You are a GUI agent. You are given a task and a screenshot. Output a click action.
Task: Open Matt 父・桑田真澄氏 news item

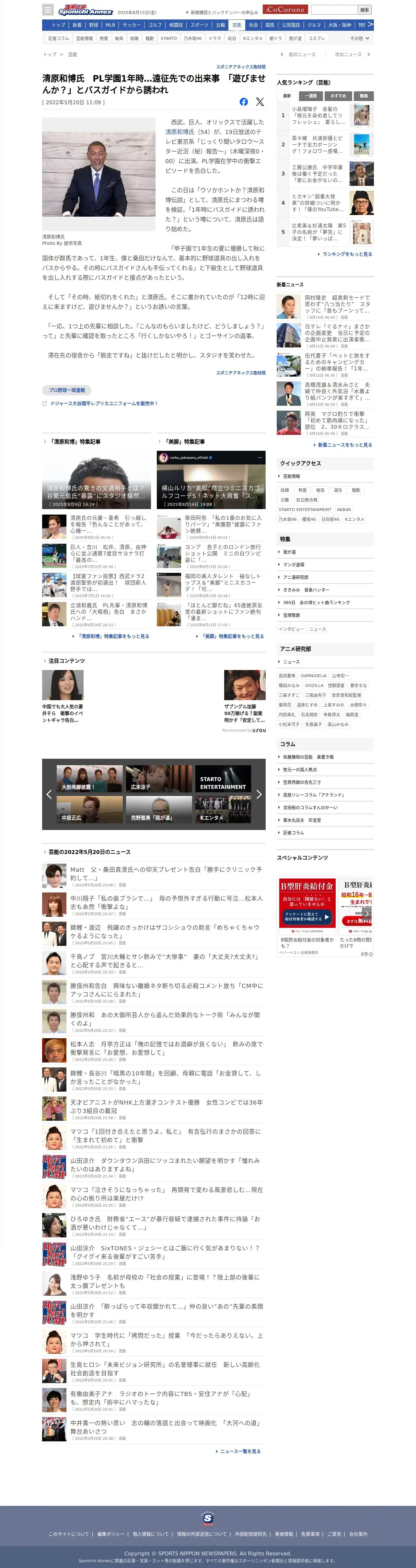154,876
